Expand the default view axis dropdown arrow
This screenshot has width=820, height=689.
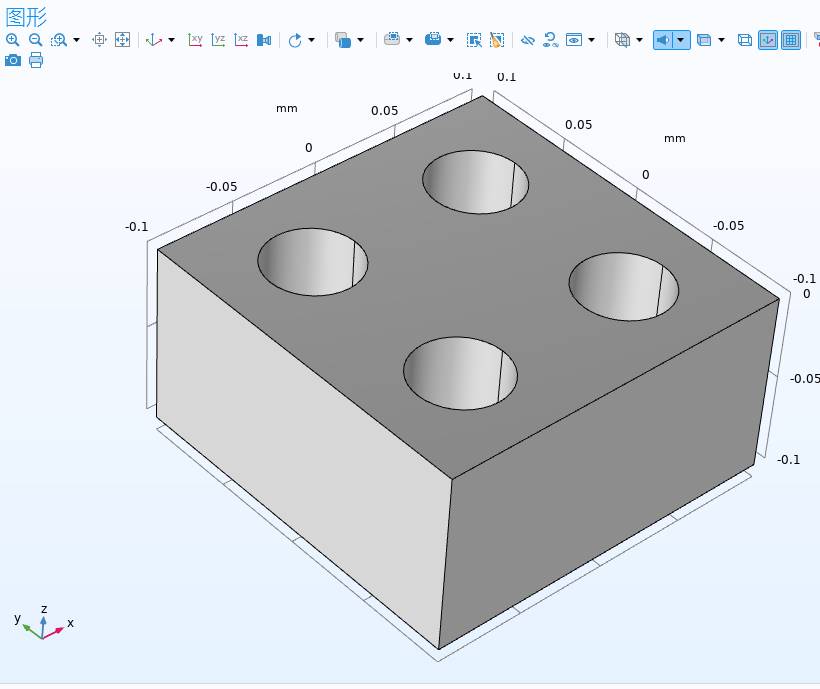171,40
